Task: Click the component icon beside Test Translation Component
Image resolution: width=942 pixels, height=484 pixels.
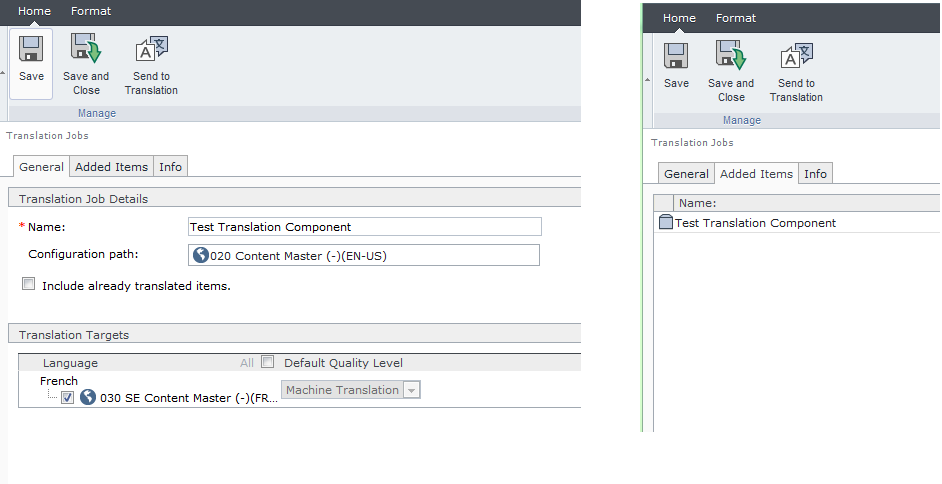Action: (666, 223)
